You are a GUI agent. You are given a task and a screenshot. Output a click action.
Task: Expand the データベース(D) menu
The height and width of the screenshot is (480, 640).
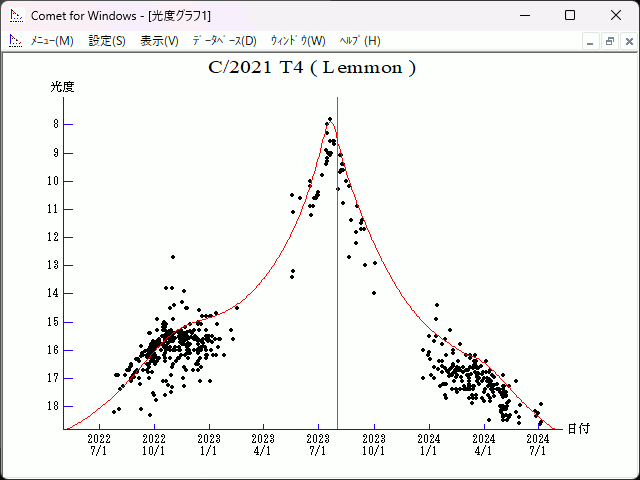[224, 41]
